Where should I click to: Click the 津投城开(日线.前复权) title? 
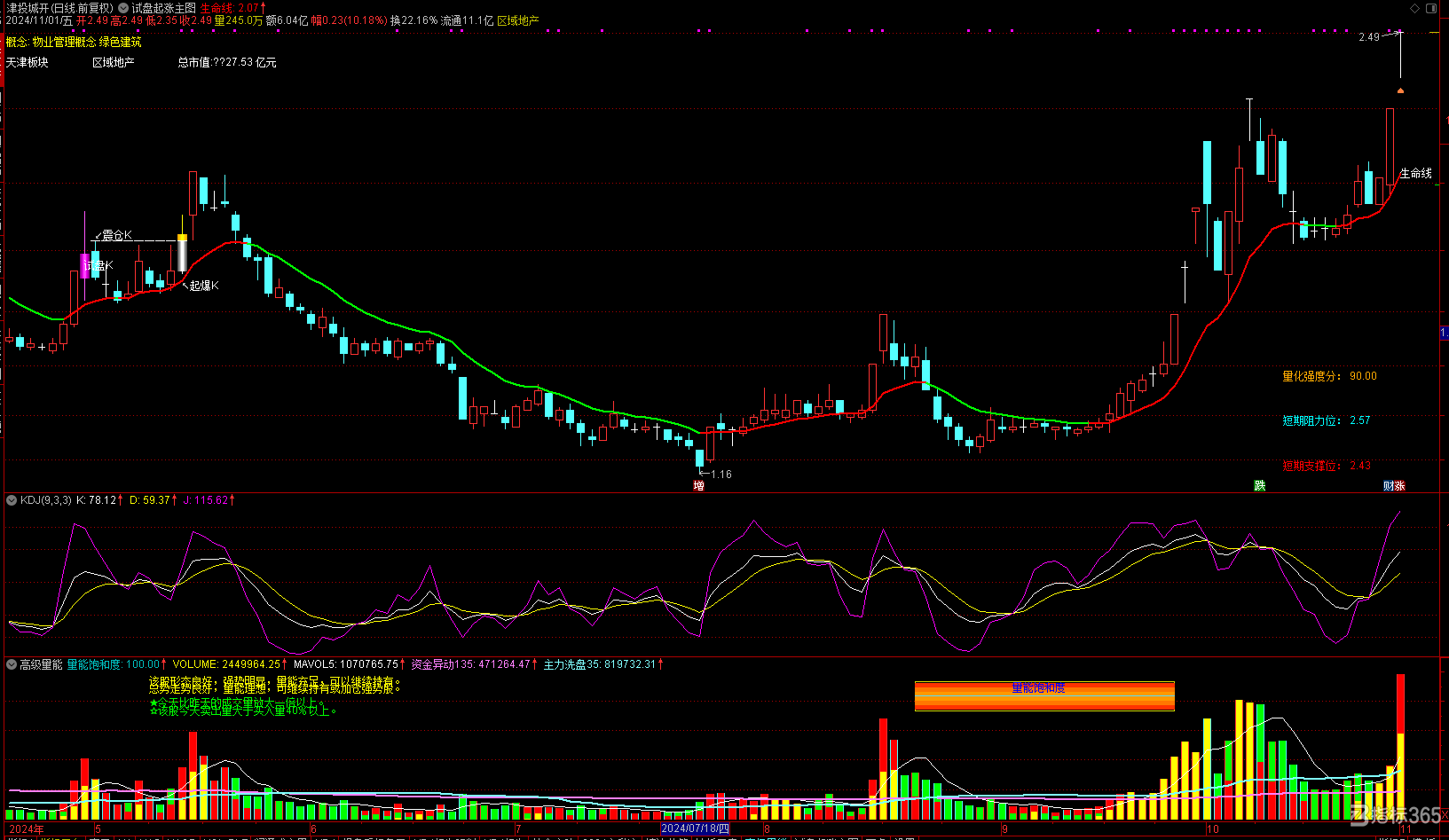(59, 8)
